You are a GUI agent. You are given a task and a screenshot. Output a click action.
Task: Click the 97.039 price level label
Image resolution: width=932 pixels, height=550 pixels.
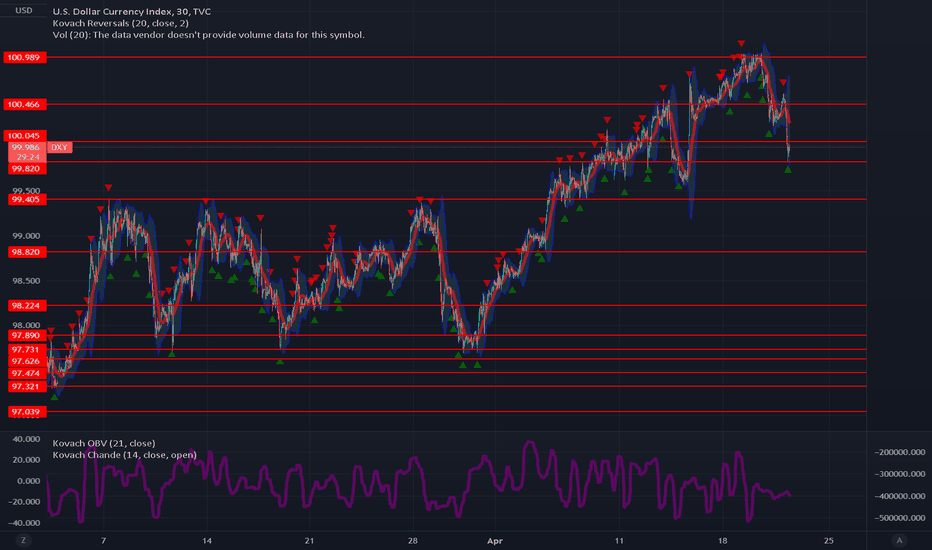click(x=27, y=411)
